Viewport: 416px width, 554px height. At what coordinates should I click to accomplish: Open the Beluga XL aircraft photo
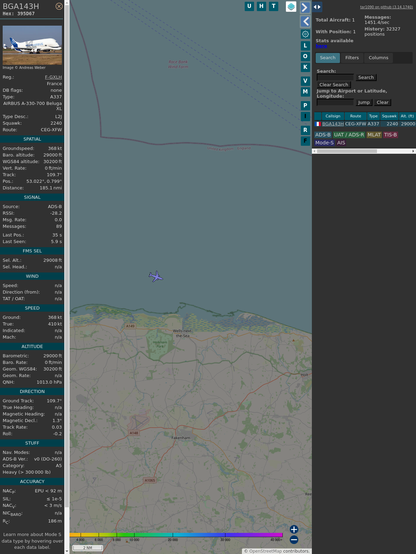(x=32, y=45)
